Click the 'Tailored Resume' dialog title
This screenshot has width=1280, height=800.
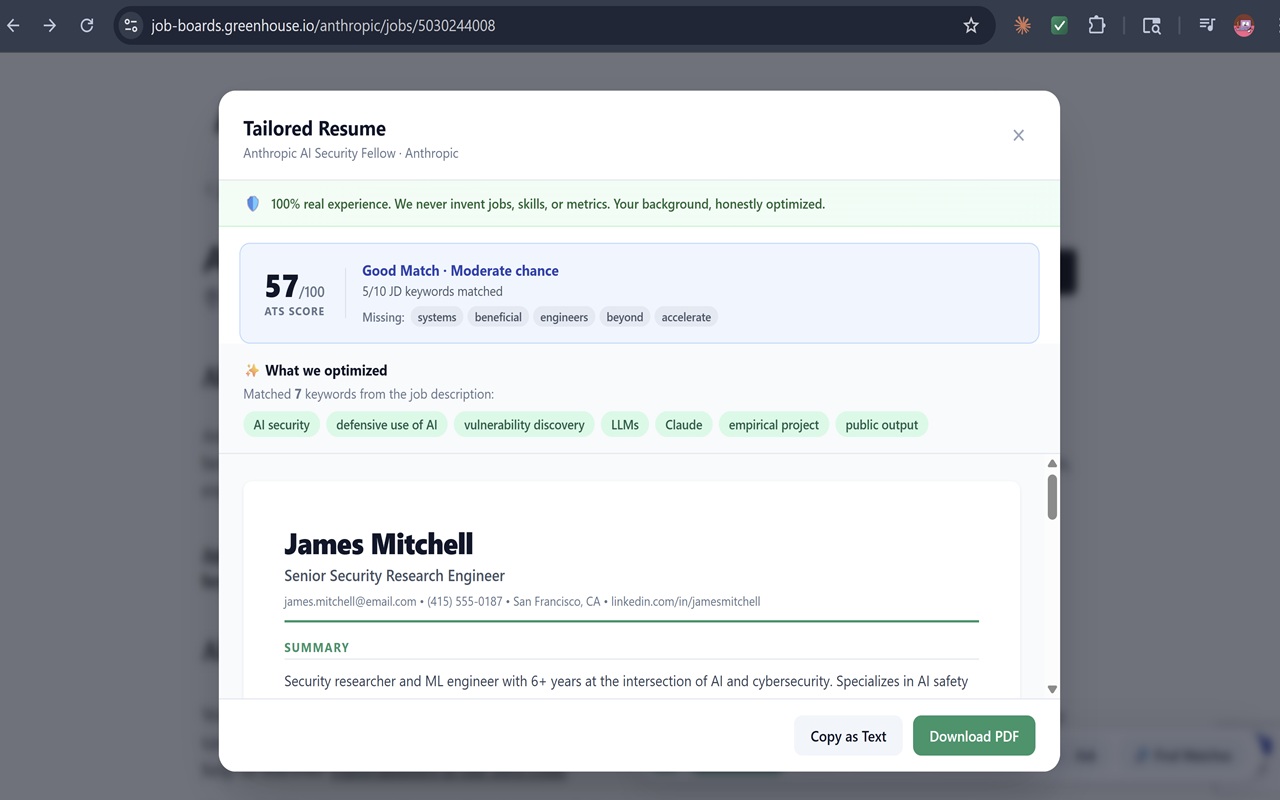(314, 128)
